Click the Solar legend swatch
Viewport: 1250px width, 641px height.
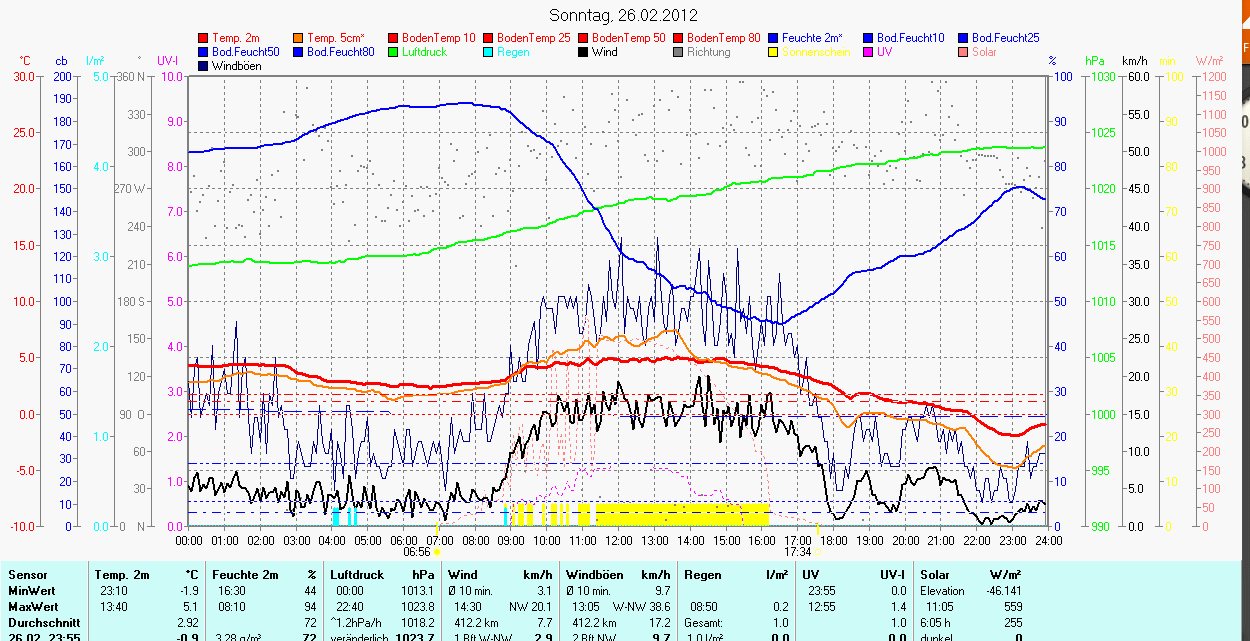(x=963, y=52)
